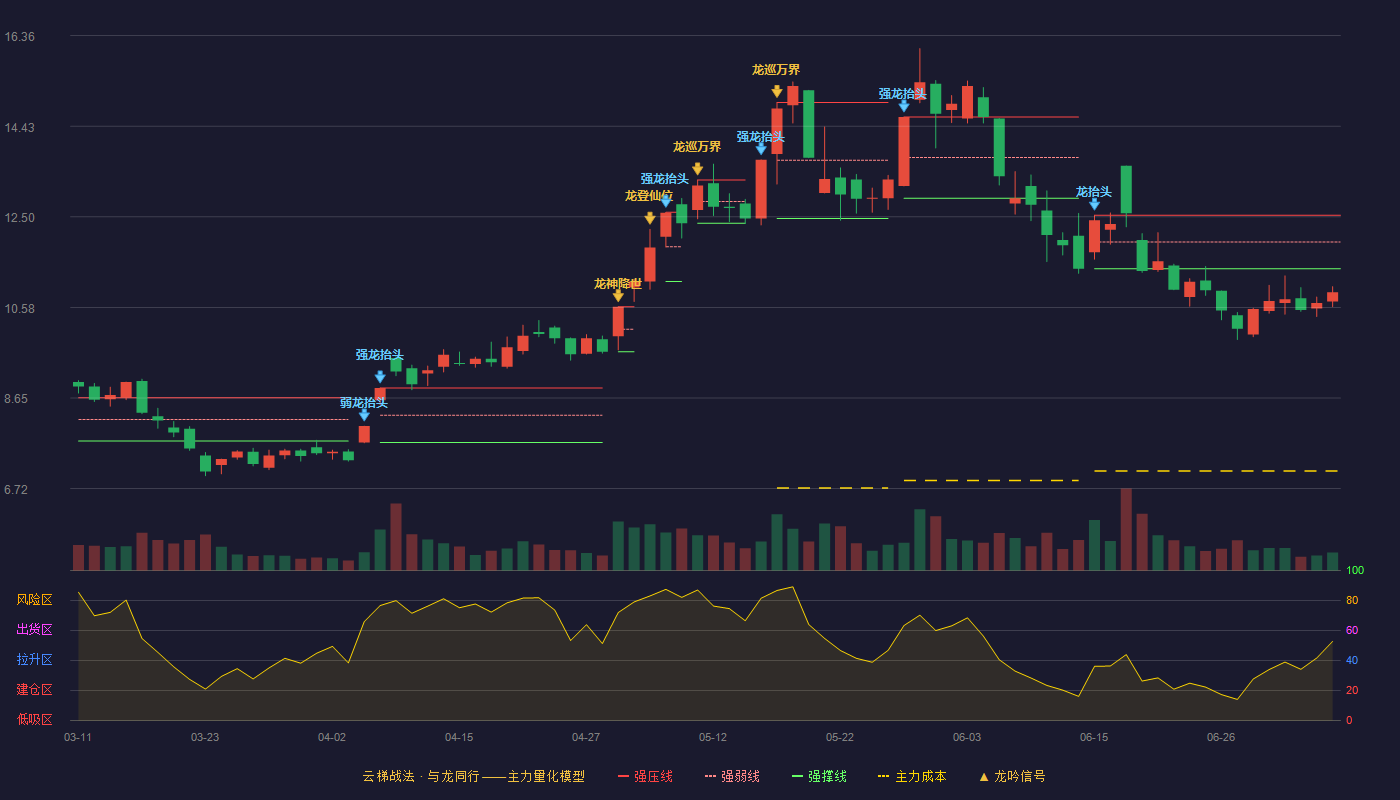The image size is (1400, 800).
Task: Click the 低吸区 zone label
Action: tap(35, 719)
